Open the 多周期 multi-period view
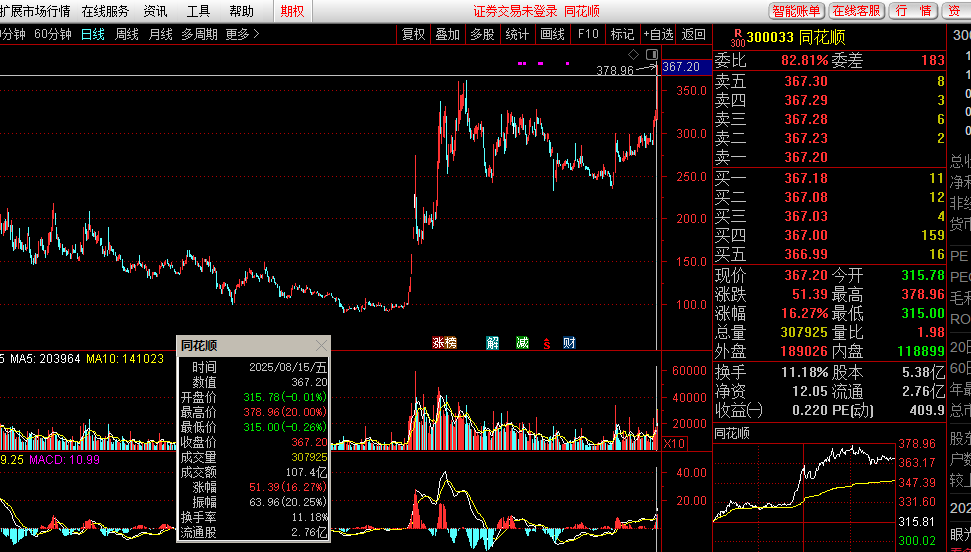Image resolution: width=971 pixels, height=552 pixels. 199,35
